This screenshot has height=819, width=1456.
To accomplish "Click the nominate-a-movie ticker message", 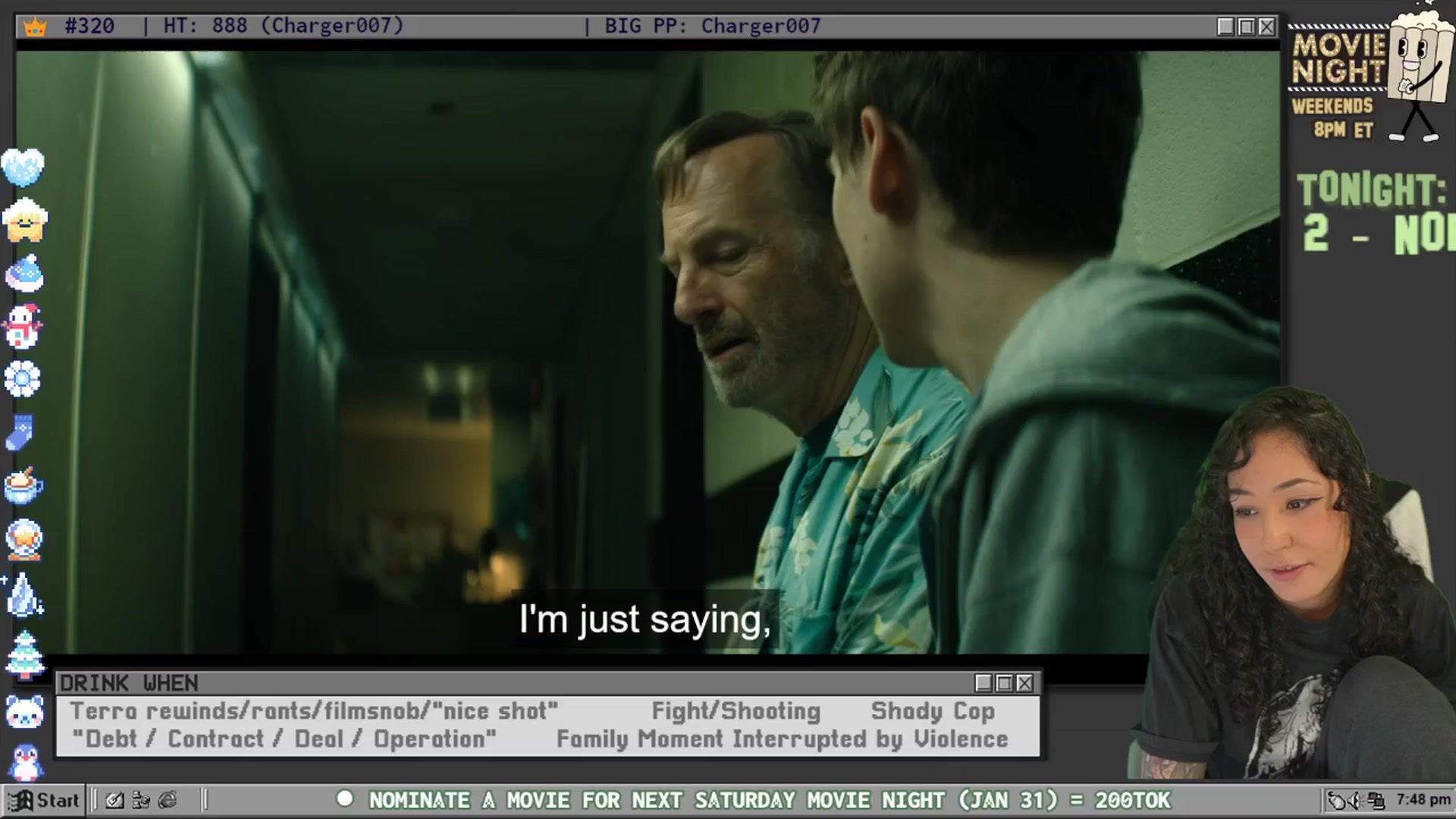I will click(x=770, y=800).
